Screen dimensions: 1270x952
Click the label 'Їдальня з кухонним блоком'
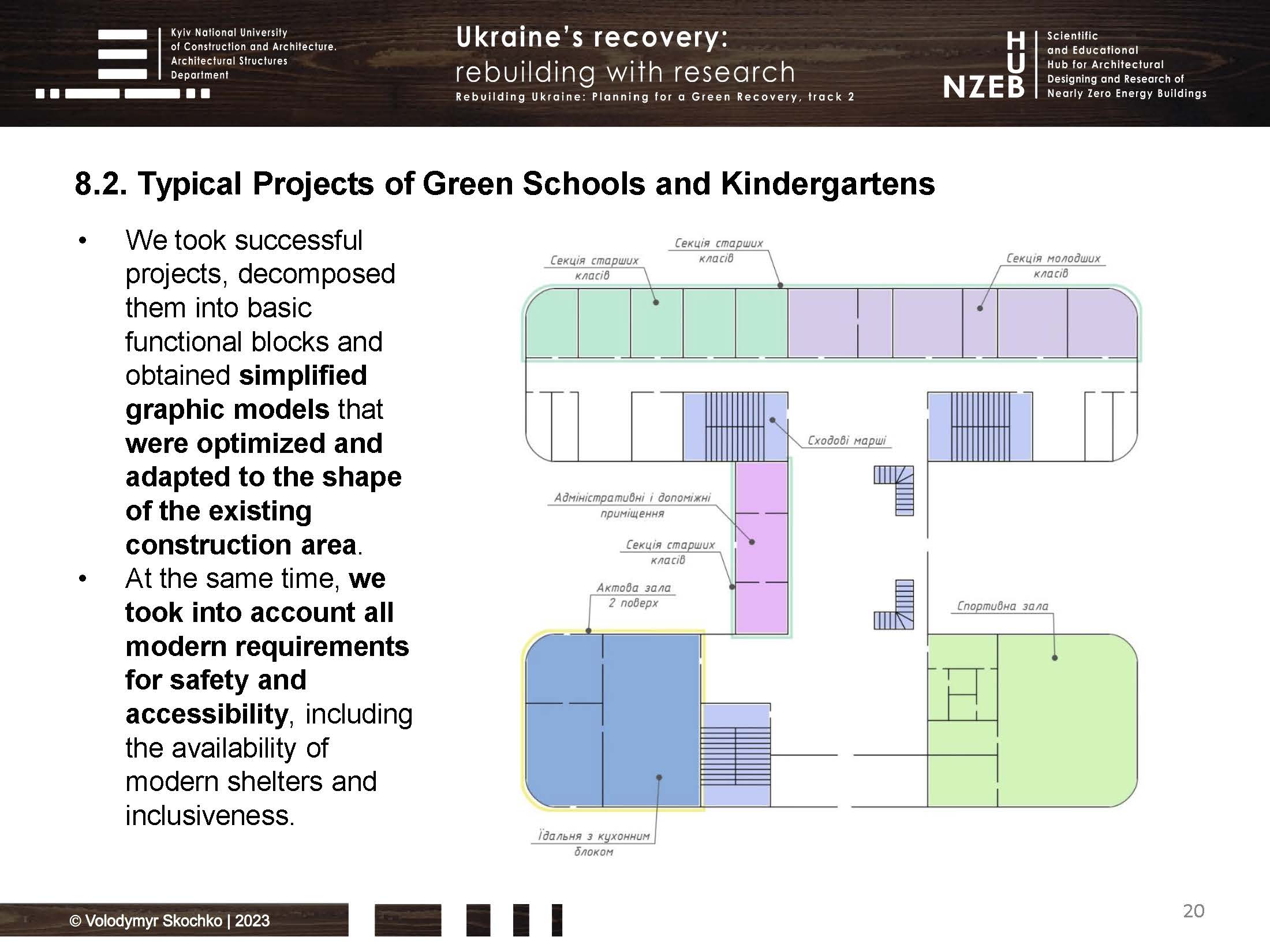tap(593, 844)
